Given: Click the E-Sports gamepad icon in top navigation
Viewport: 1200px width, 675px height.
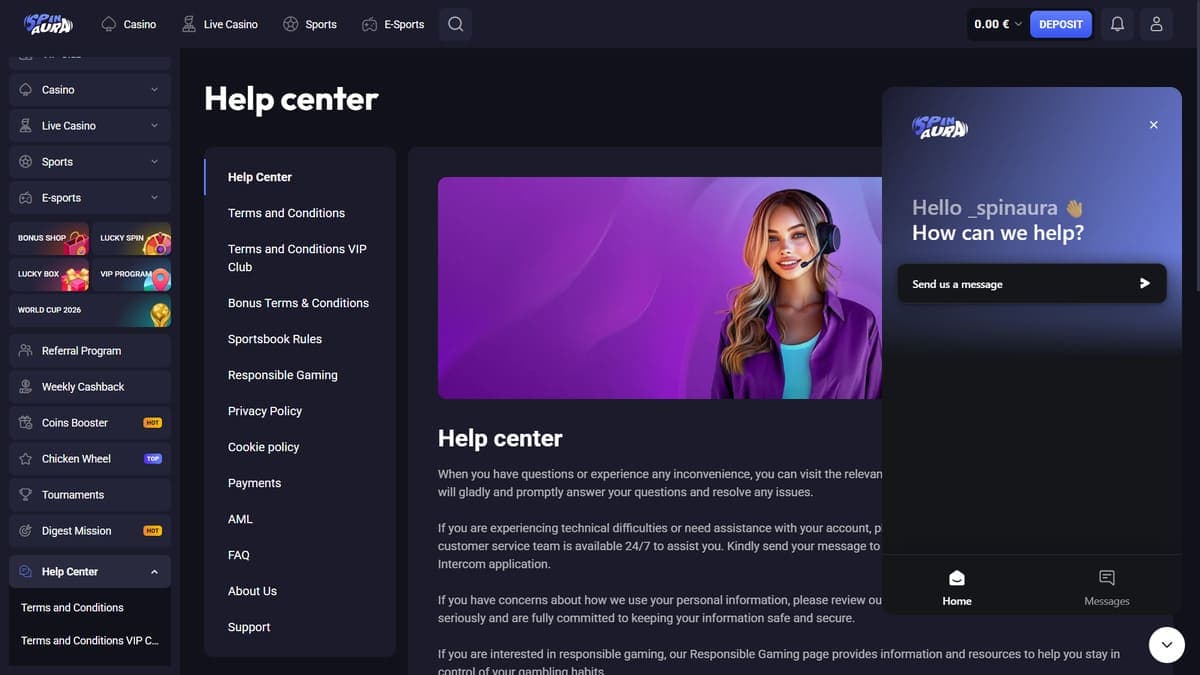Looking at the screenshot, I should 370,24.
